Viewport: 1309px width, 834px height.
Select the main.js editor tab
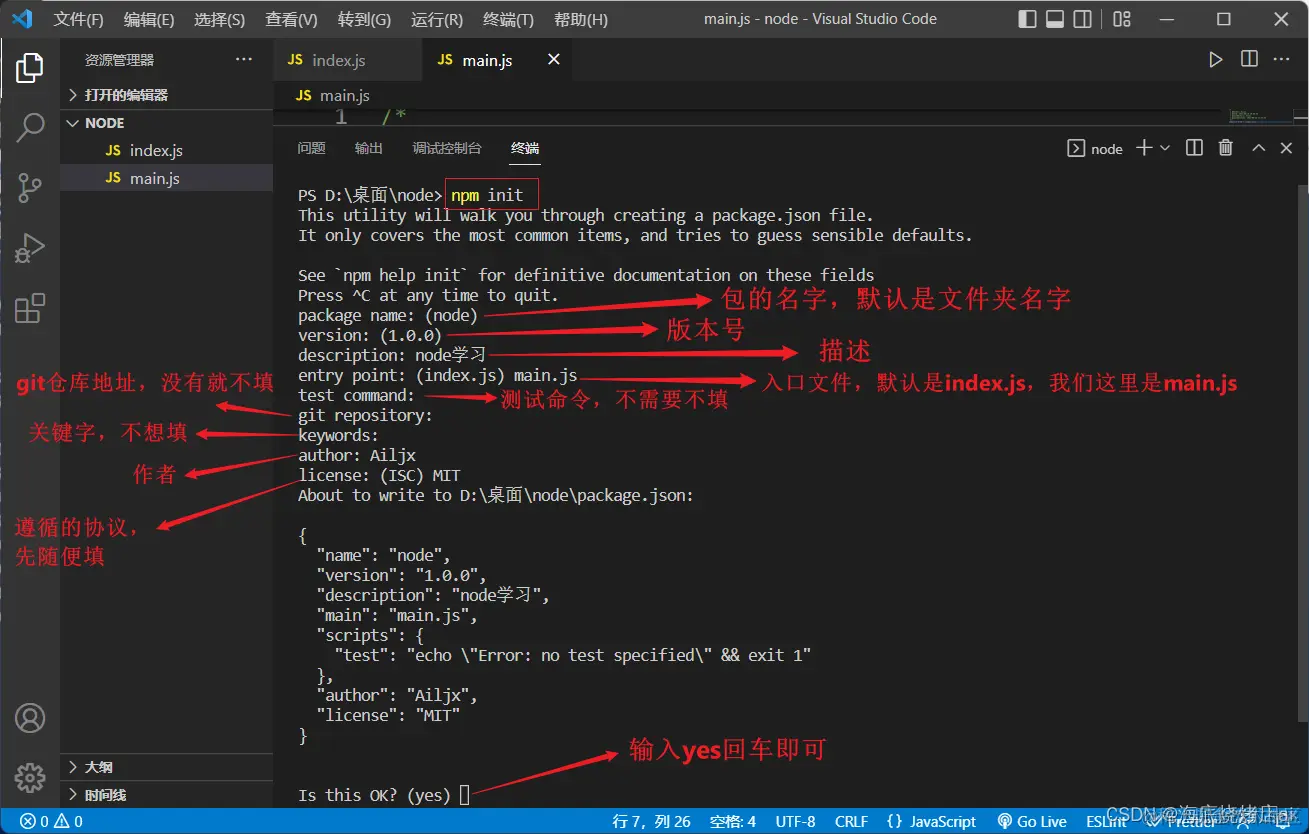coord(498,60)
